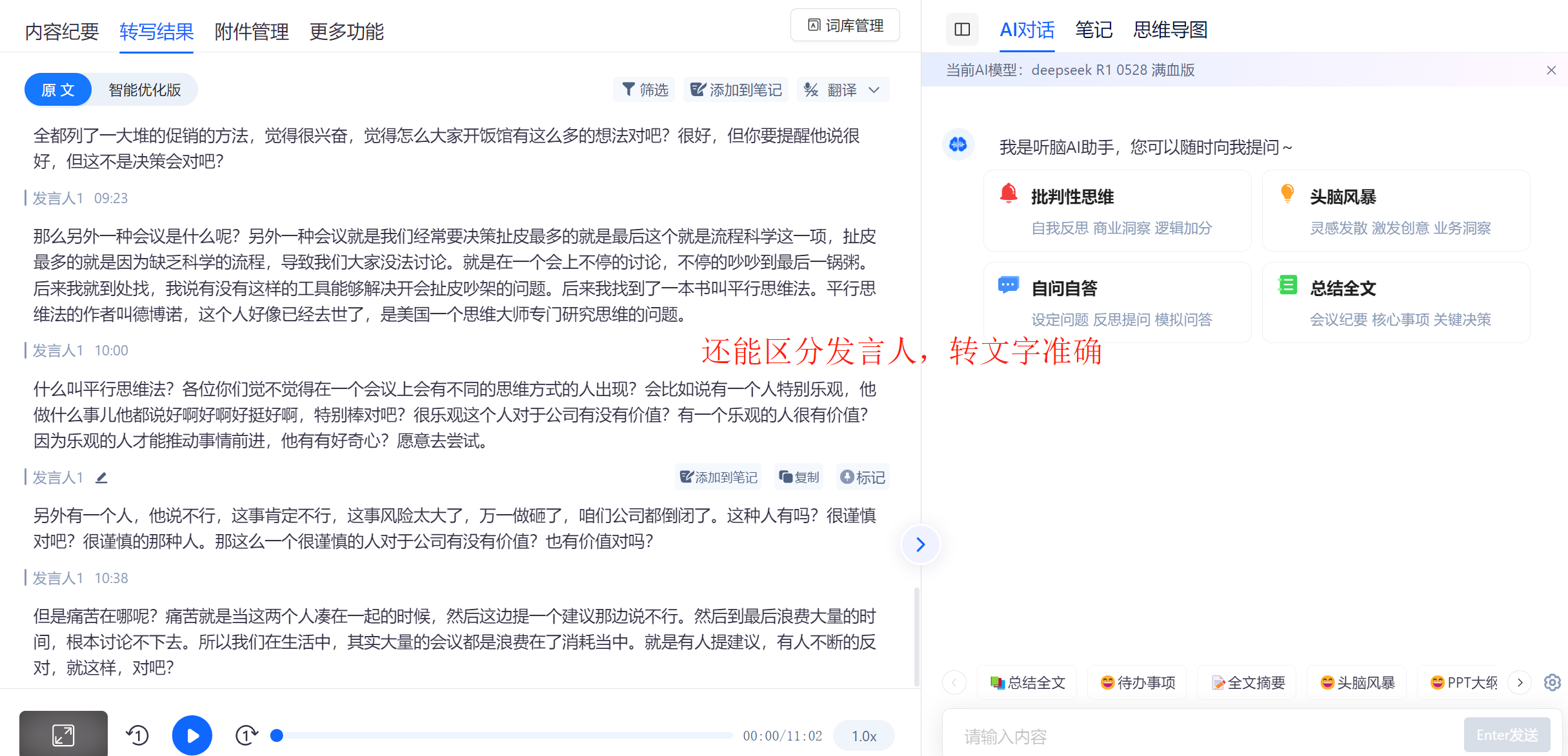Screen dimensions: 1568x756
Task: Switch to 智能优化版 view
Action: [x=145, y=90]
